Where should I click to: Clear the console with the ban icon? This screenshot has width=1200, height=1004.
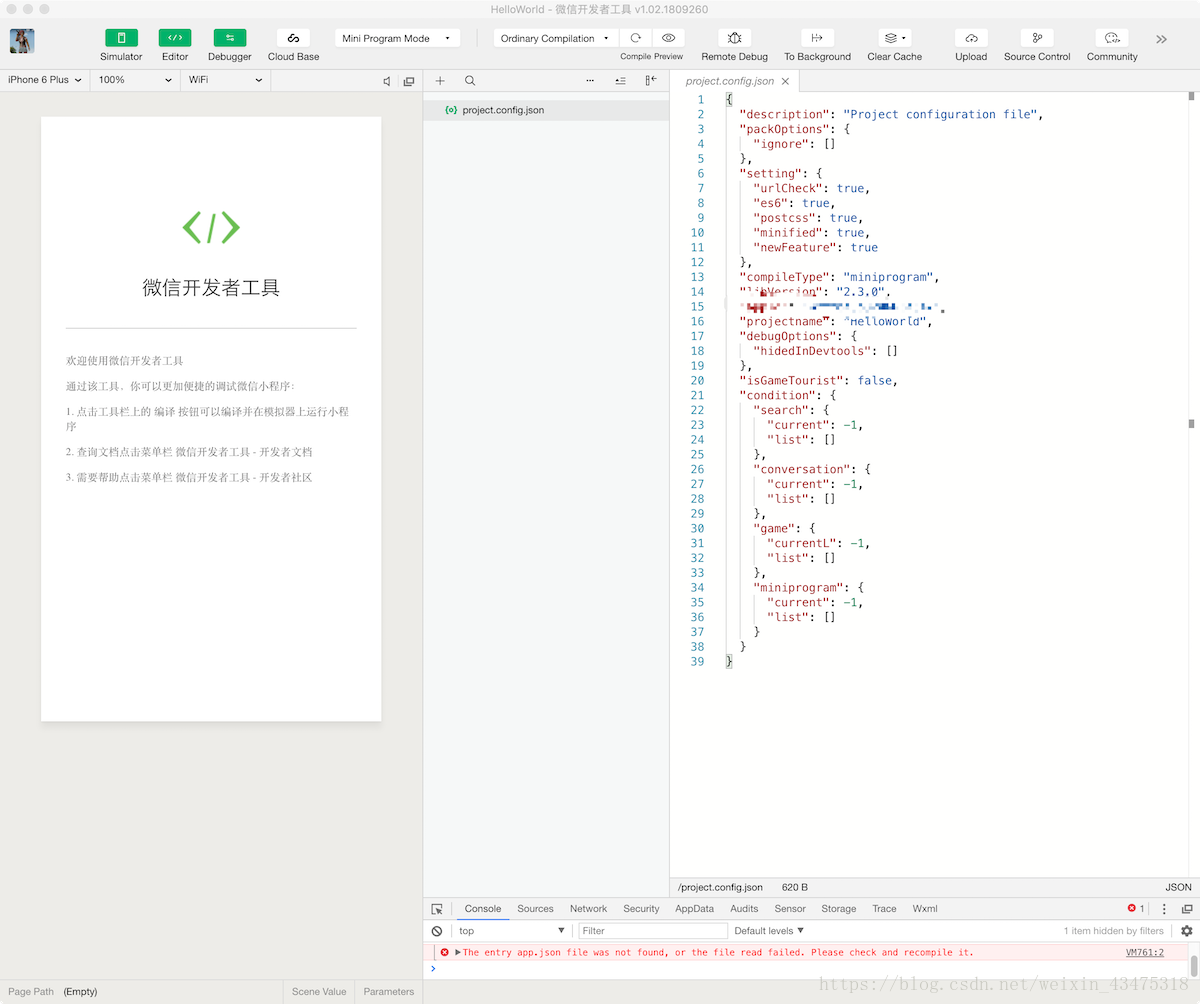[x=437, y=931]
